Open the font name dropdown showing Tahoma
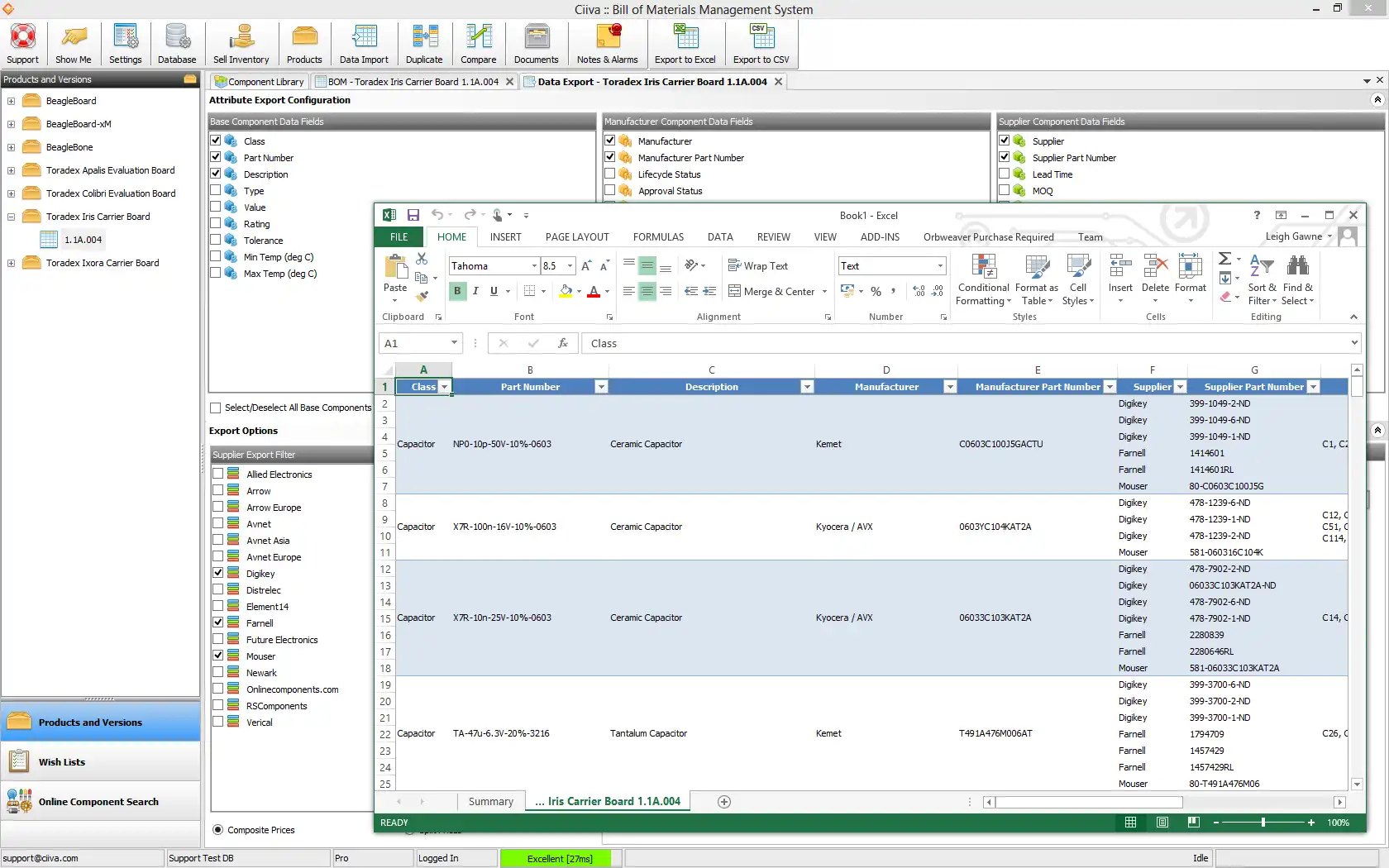Screen dimensions: 1389x868 (534, 266)
